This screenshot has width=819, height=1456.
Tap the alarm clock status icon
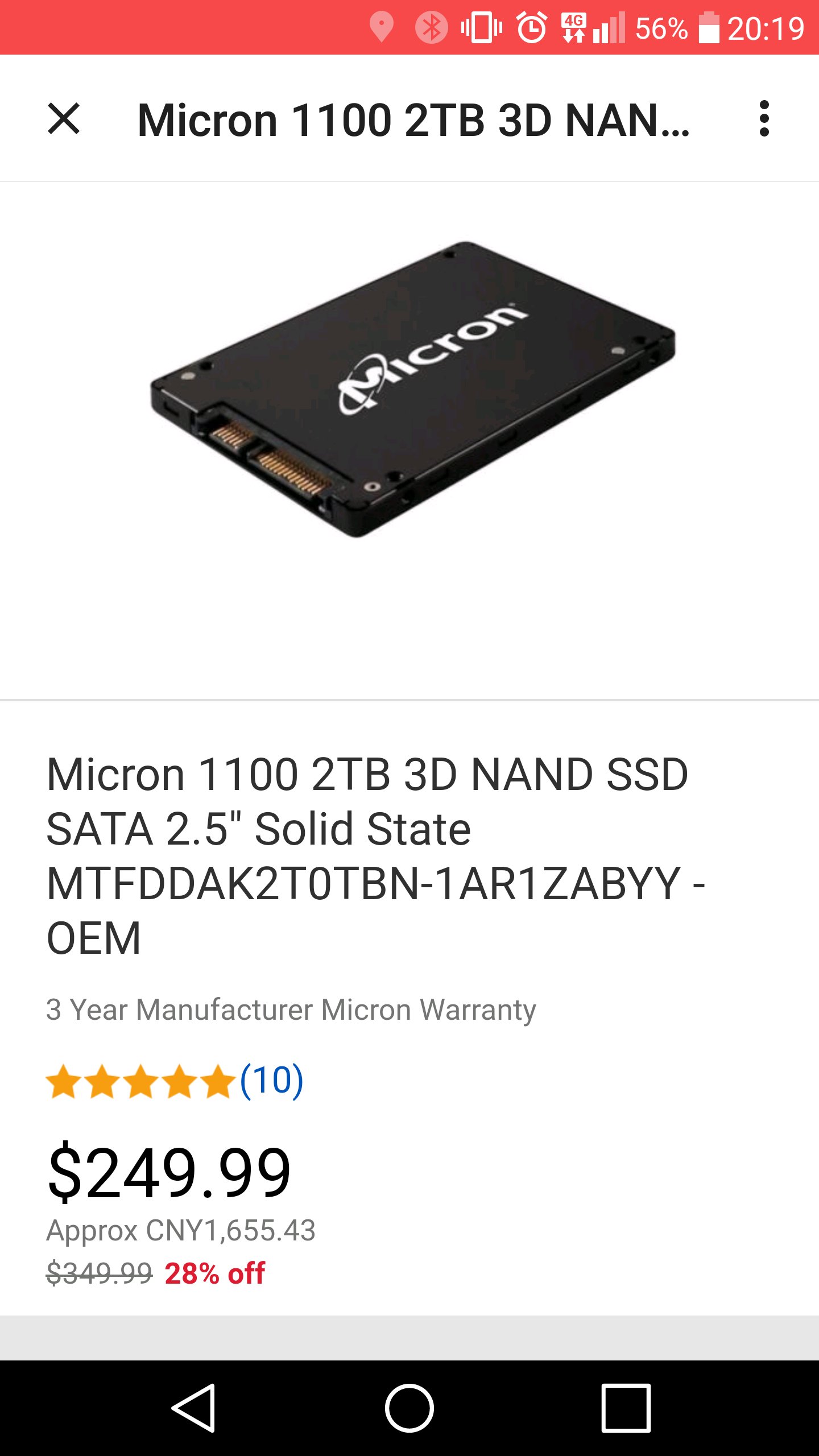point(532,27)
